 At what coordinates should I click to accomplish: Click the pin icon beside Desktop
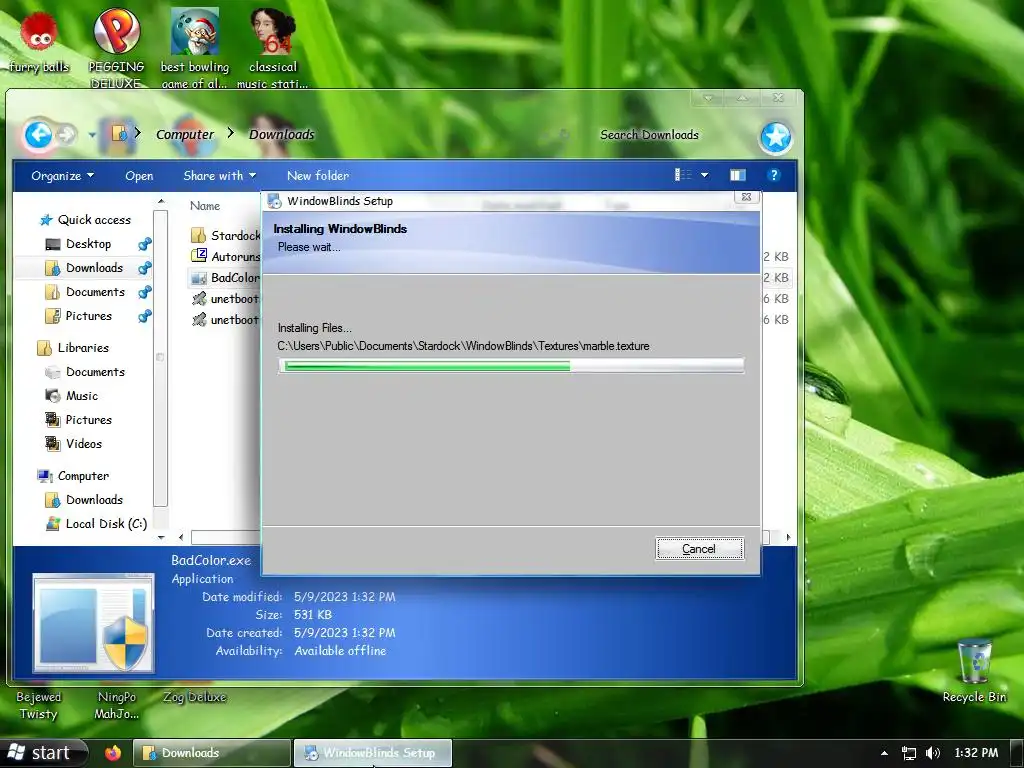[144, 244]
